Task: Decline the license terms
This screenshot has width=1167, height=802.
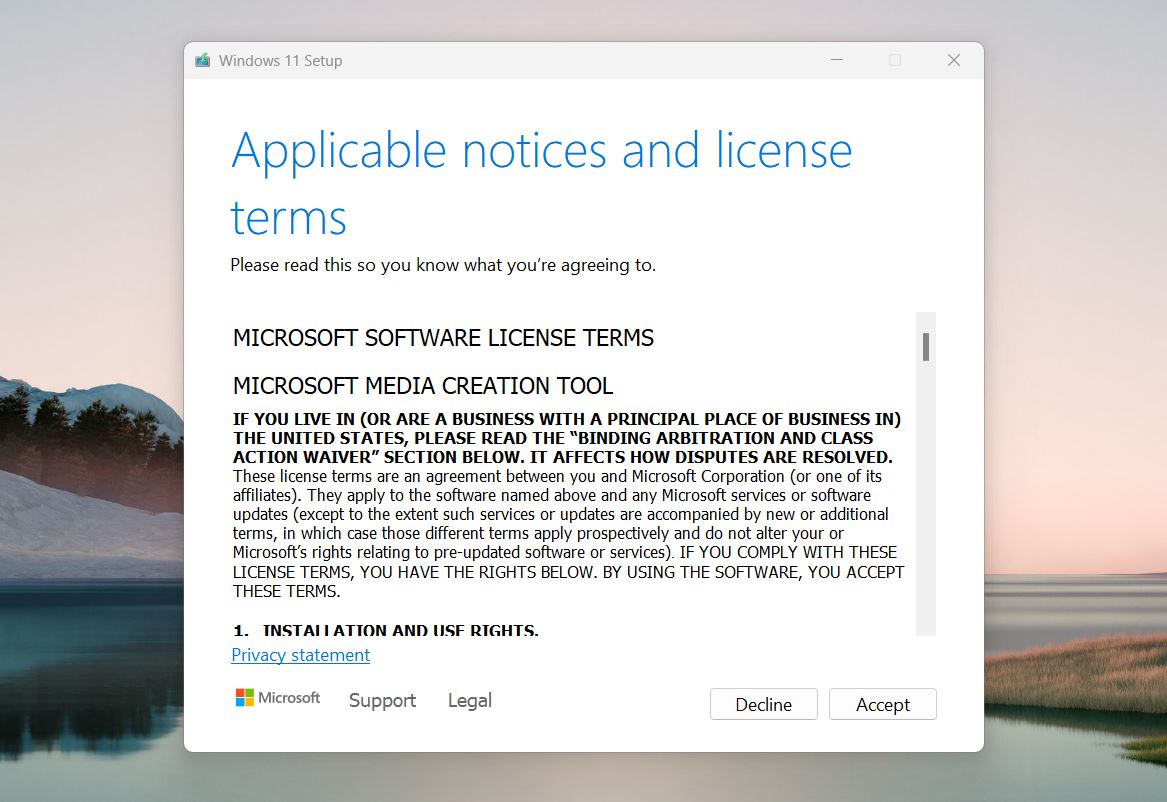Action: (764, 704)
